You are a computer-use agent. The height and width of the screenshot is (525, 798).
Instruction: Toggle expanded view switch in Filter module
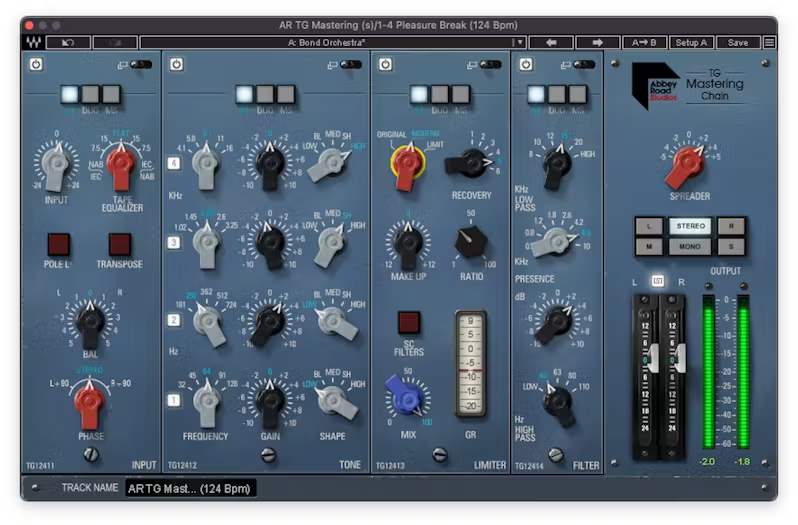[x=584, y=65]
